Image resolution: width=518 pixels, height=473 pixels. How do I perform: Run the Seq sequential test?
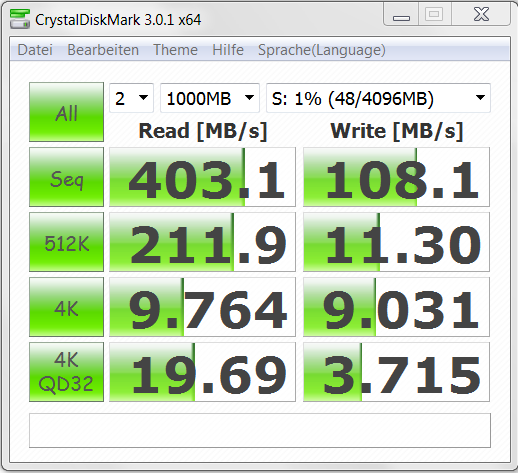[66, 177]
